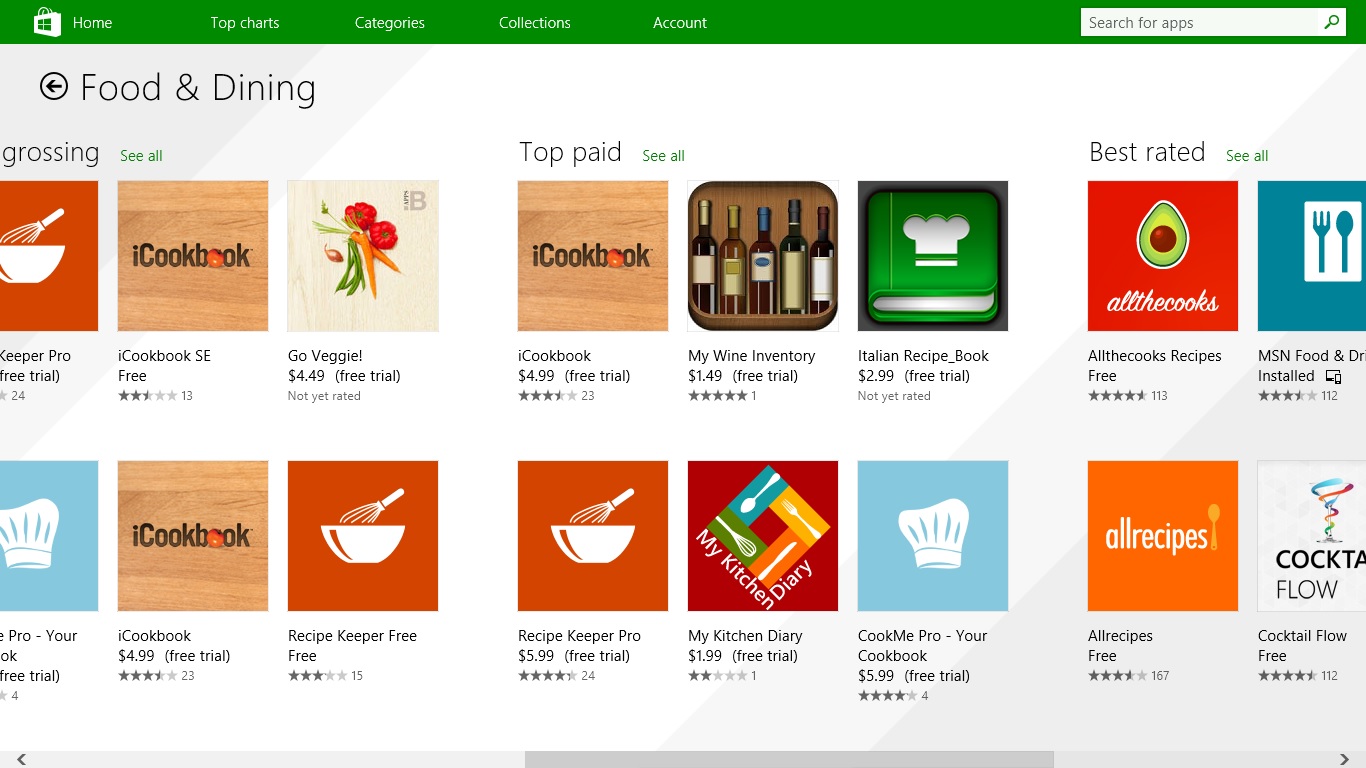The width and height of the screenshot is (1366, 768).
Task: Click the search magnifier icon
Action: tap(1332, 22)
